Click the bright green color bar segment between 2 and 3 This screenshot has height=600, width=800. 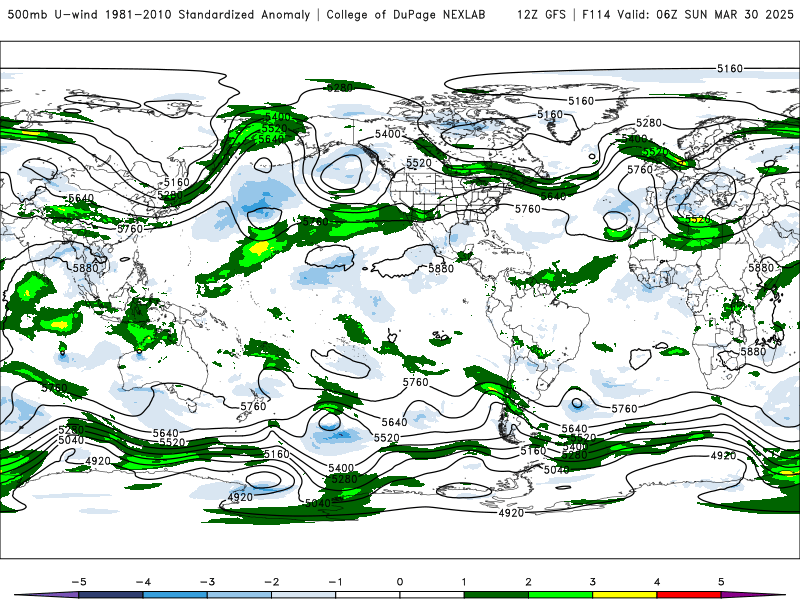tap(560, 595)
